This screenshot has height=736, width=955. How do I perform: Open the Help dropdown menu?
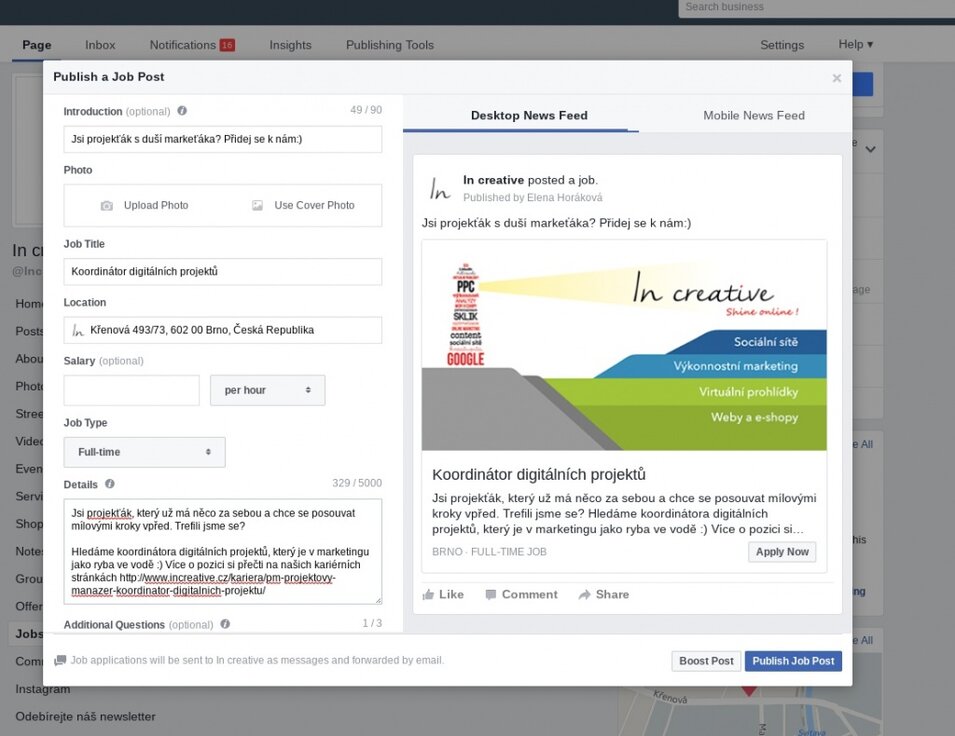[855, 45]
